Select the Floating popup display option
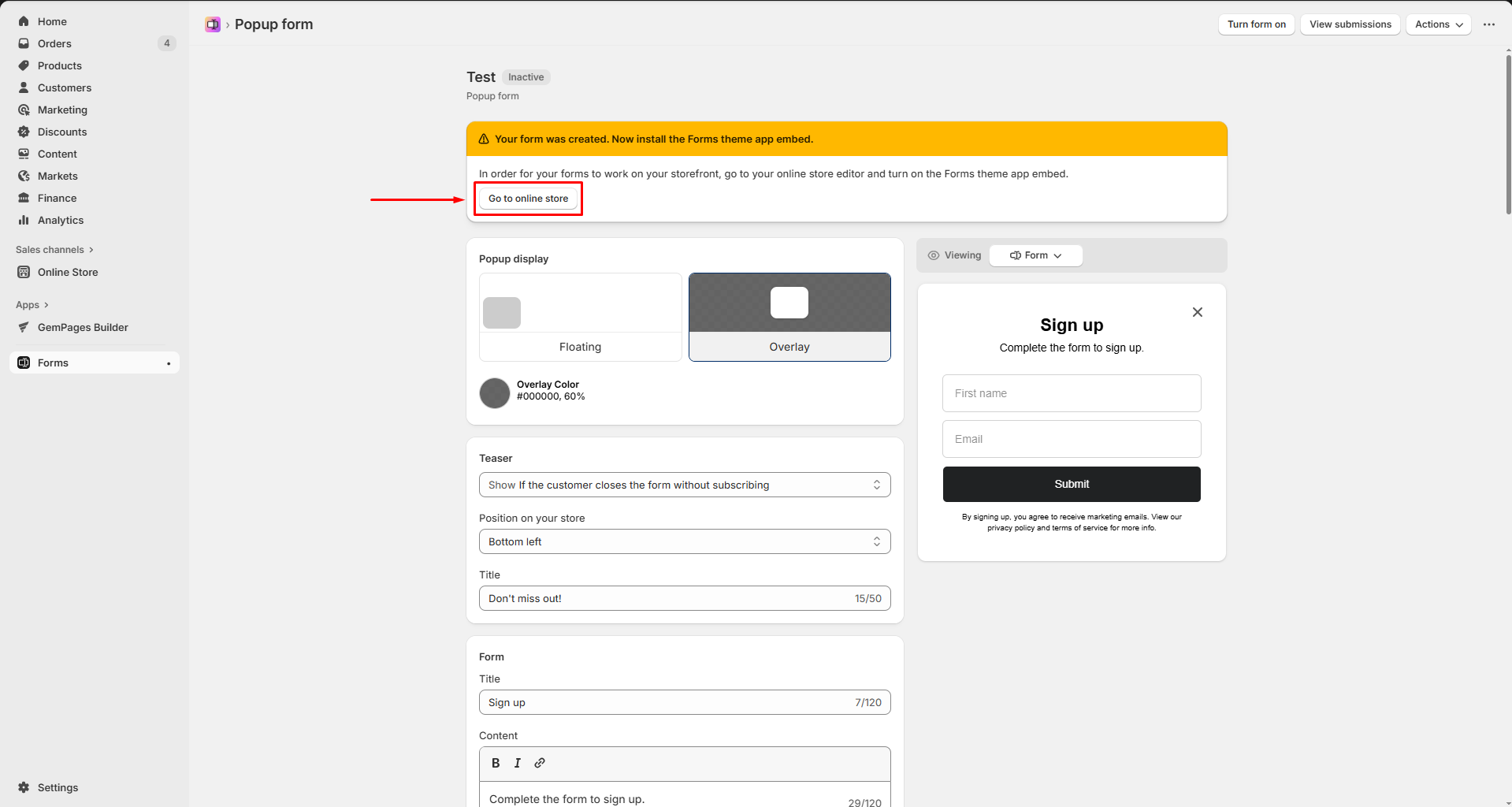 [580, 317]
